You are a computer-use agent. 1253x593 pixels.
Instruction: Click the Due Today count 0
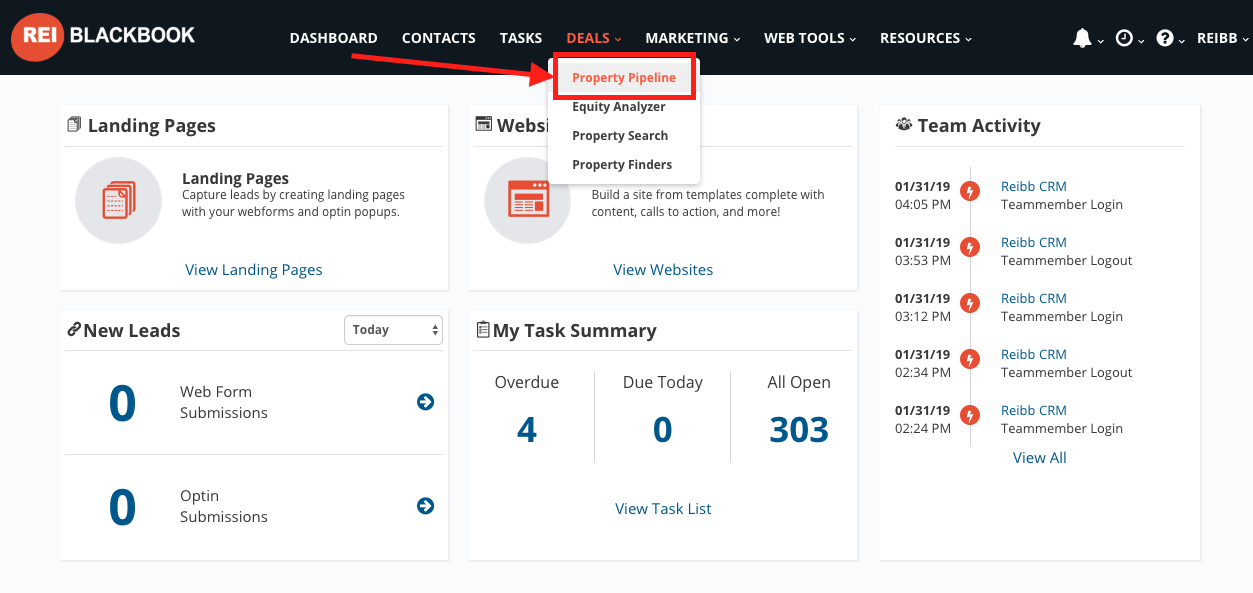pyautogui.click(x=663, y=430)
